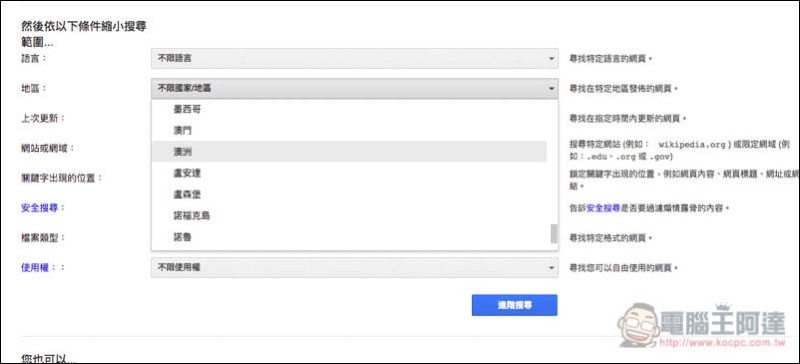Screen dimensions: 800x364
Task: Select 諾魯 at the bottom of list
Action: click(349, 237)
